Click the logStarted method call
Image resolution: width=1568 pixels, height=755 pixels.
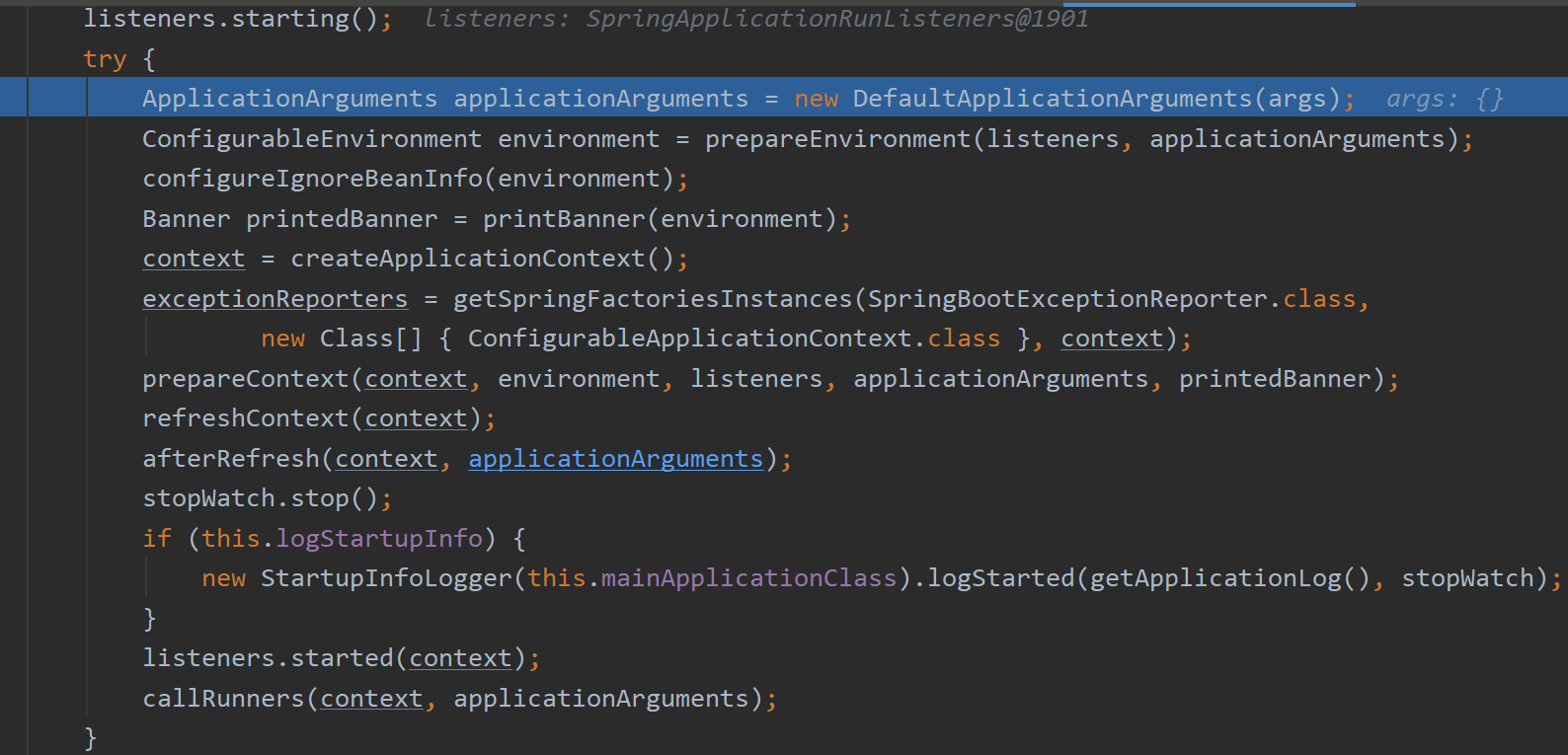point(1000,578)
